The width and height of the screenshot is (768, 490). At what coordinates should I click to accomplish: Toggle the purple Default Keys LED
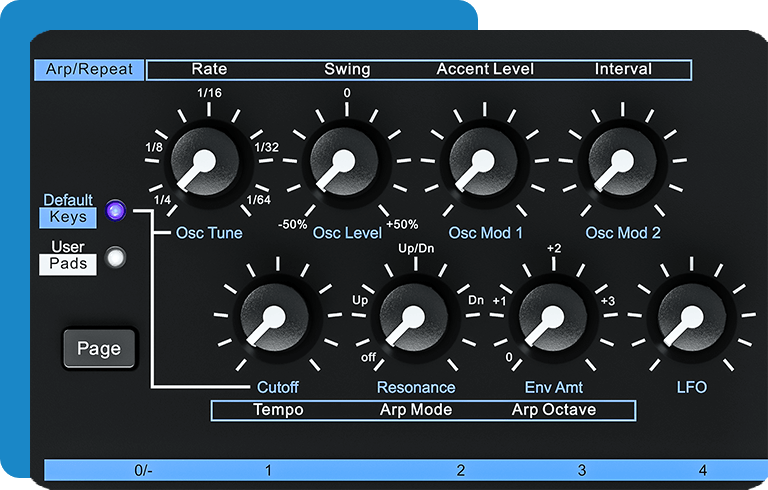116,211
